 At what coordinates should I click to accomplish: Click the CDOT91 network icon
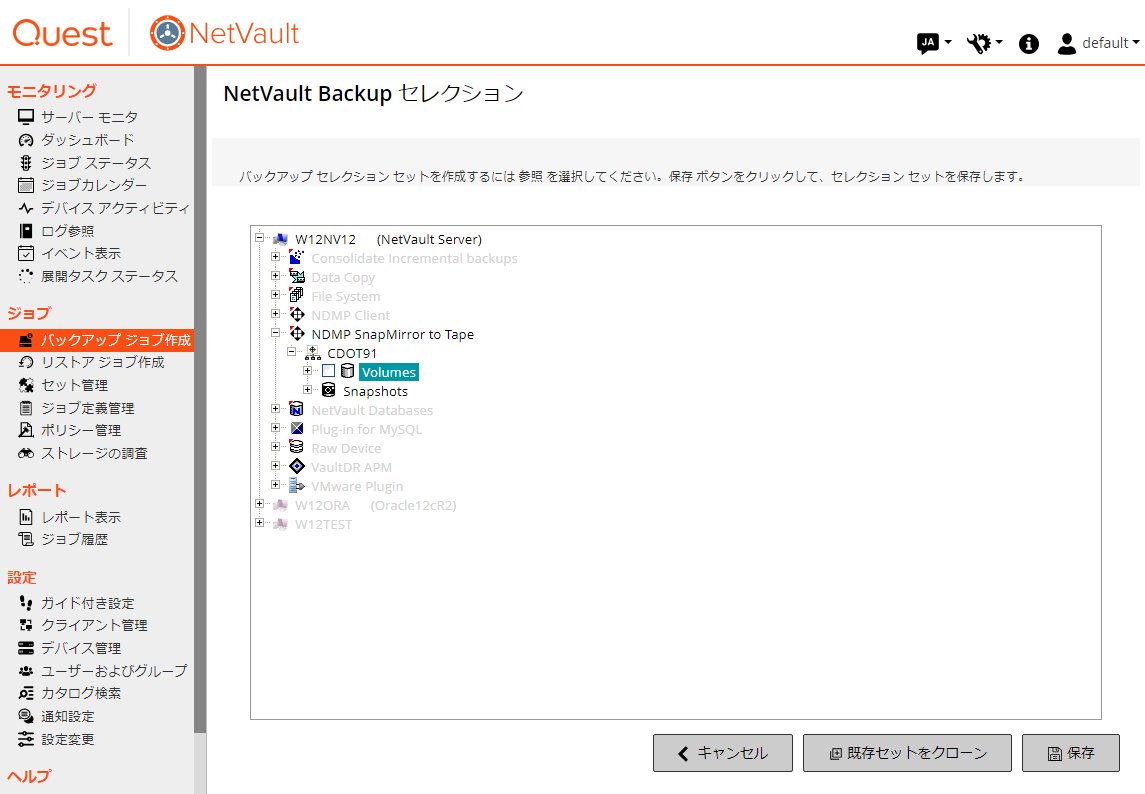(313, 353)
